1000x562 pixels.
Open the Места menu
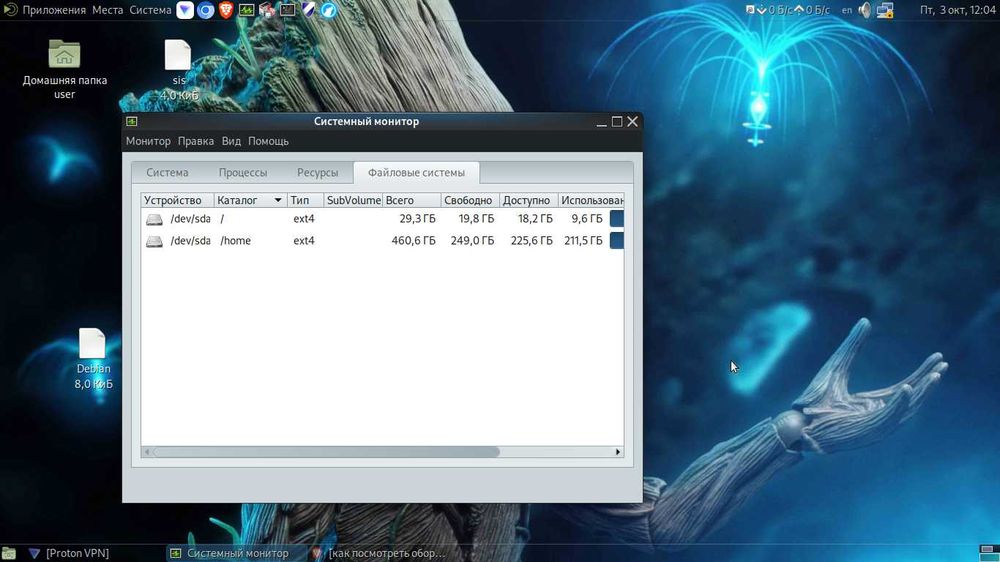[x=108, y=10]
